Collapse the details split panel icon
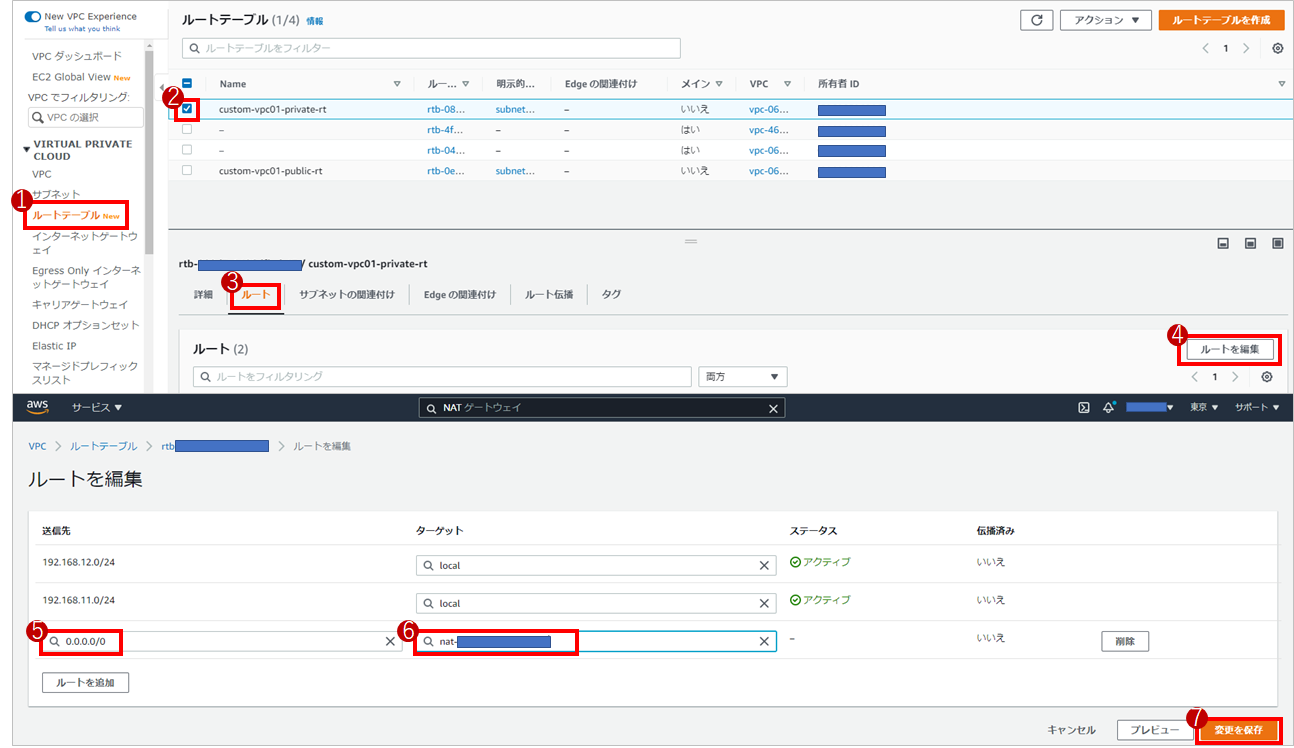1294x748 pixels. 1222,243
